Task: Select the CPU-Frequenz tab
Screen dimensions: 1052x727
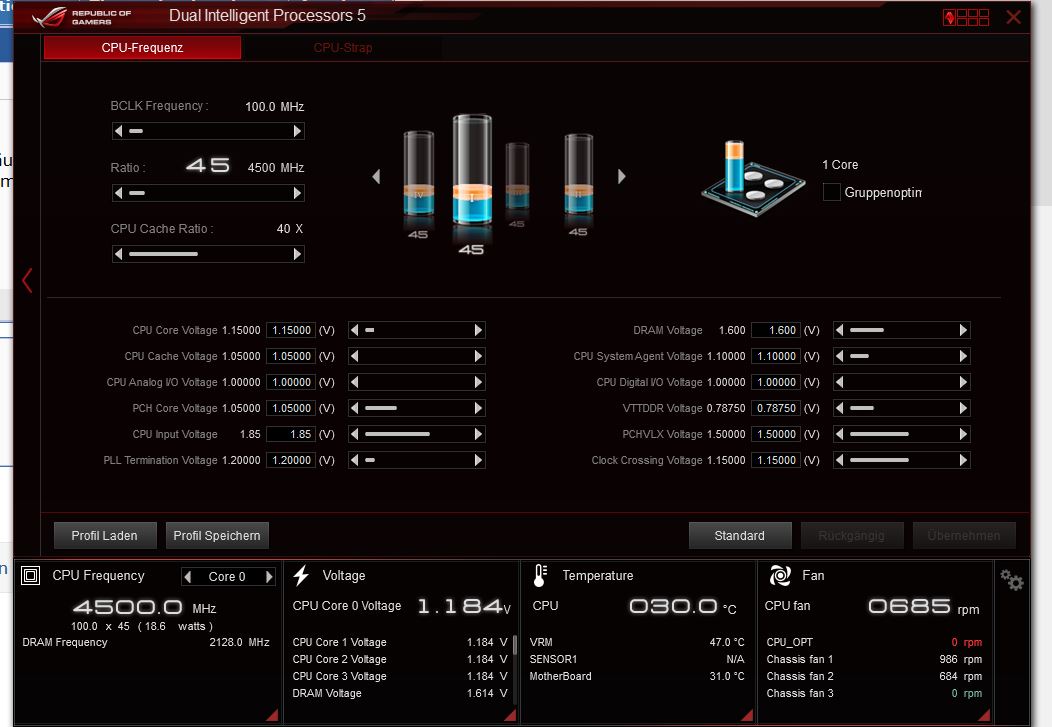Action: click(142, 48)
